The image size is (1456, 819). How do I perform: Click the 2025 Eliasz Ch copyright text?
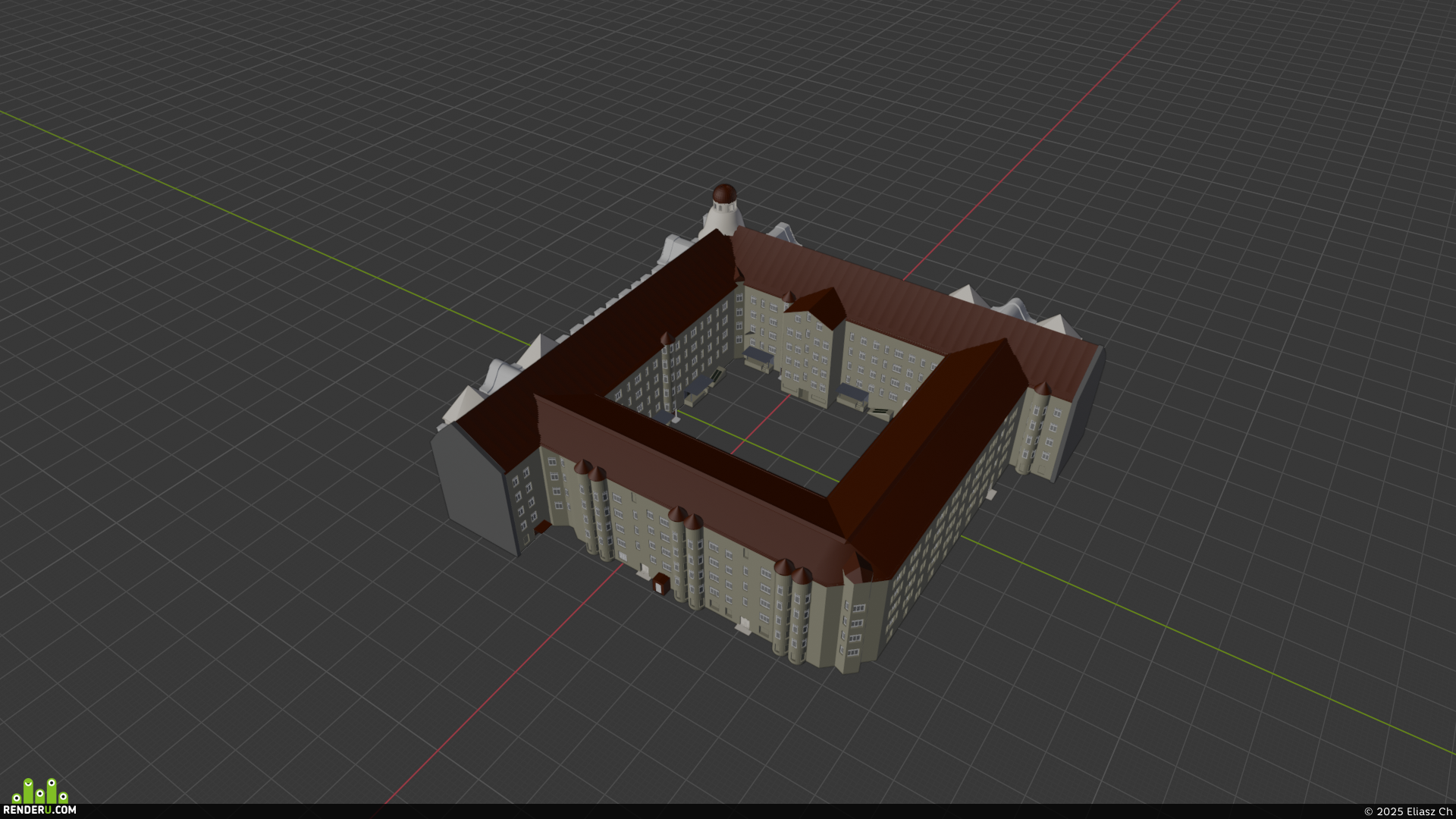(x=1407, y=811)
